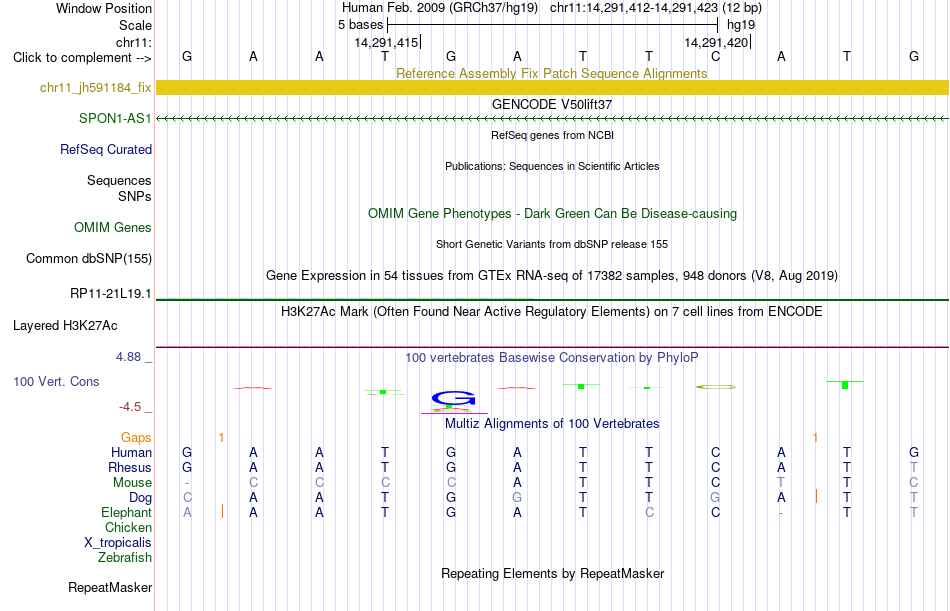Open the 'OMIM Gene Phenotypes' track title

[x=552, y=213]
